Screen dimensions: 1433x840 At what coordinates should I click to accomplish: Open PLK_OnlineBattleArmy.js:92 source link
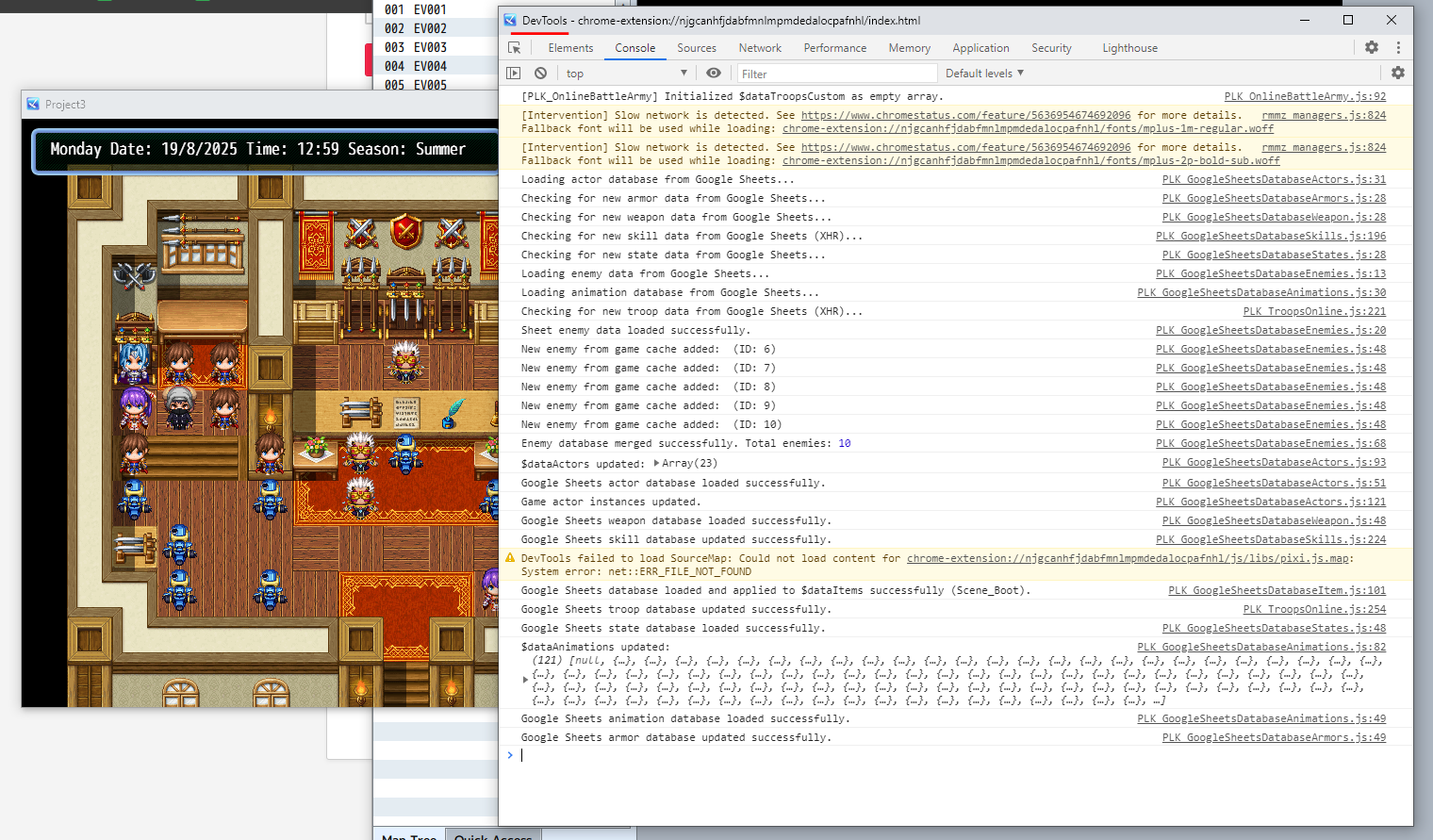coord(1305,96)
